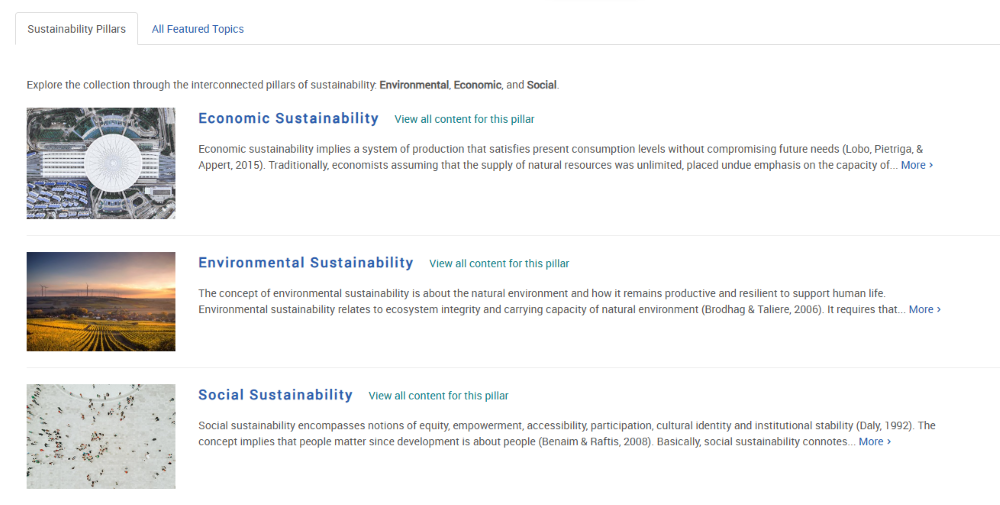This screenshot has width=1000, height=505.
Task: Expand More on the Social Sustainability description
Action: (x=875, y=441)
